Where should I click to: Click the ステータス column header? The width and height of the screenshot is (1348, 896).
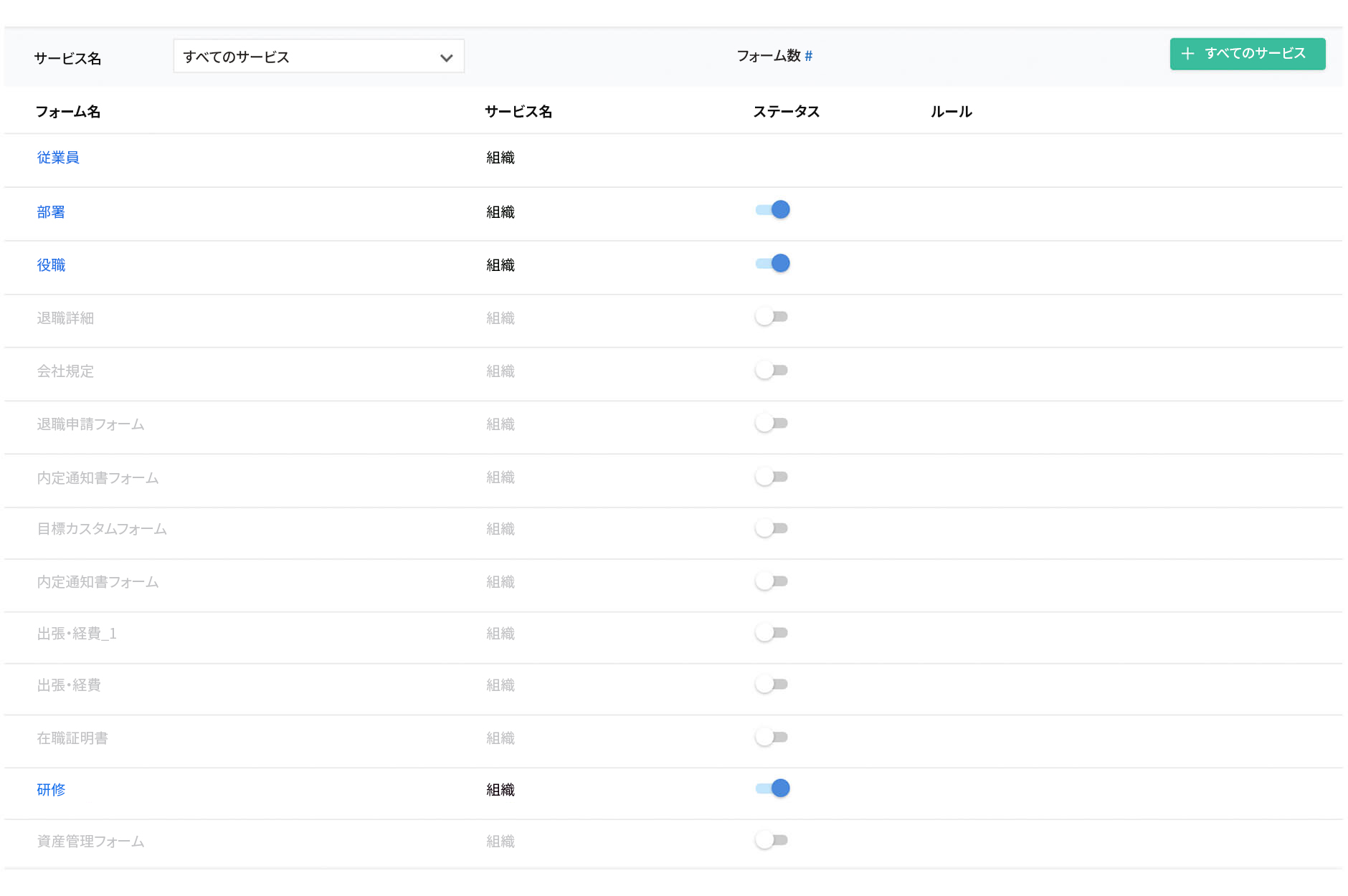786,112
